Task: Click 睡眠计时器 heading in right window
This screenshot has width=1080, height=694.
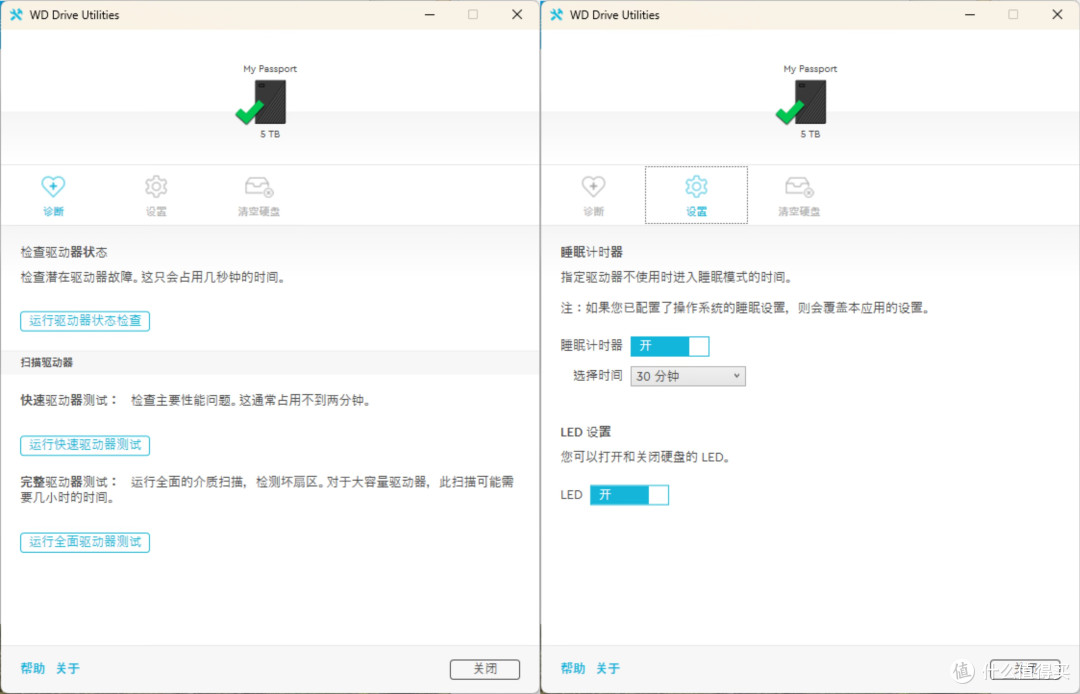Action: click(592, 253)
